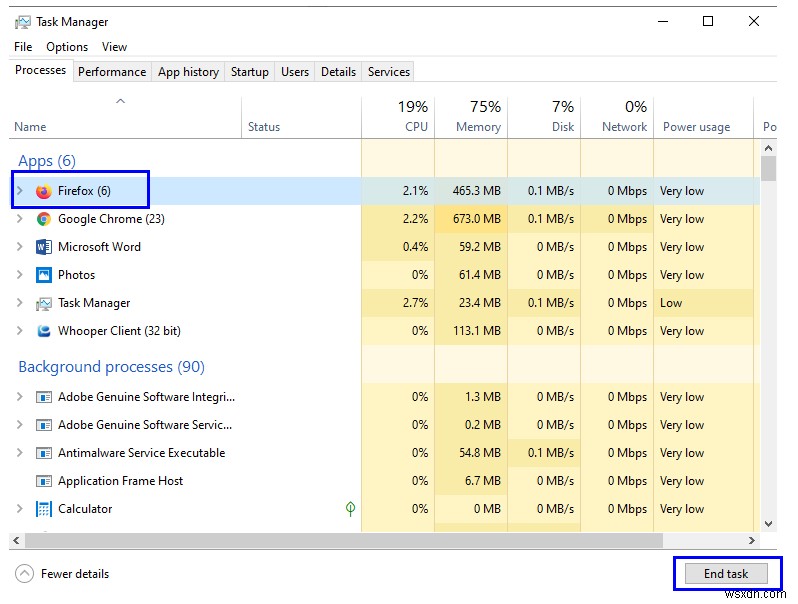The height and width of the screenshot is (604, 798).
Task: Click the End task button
Action: coord(726,573)
